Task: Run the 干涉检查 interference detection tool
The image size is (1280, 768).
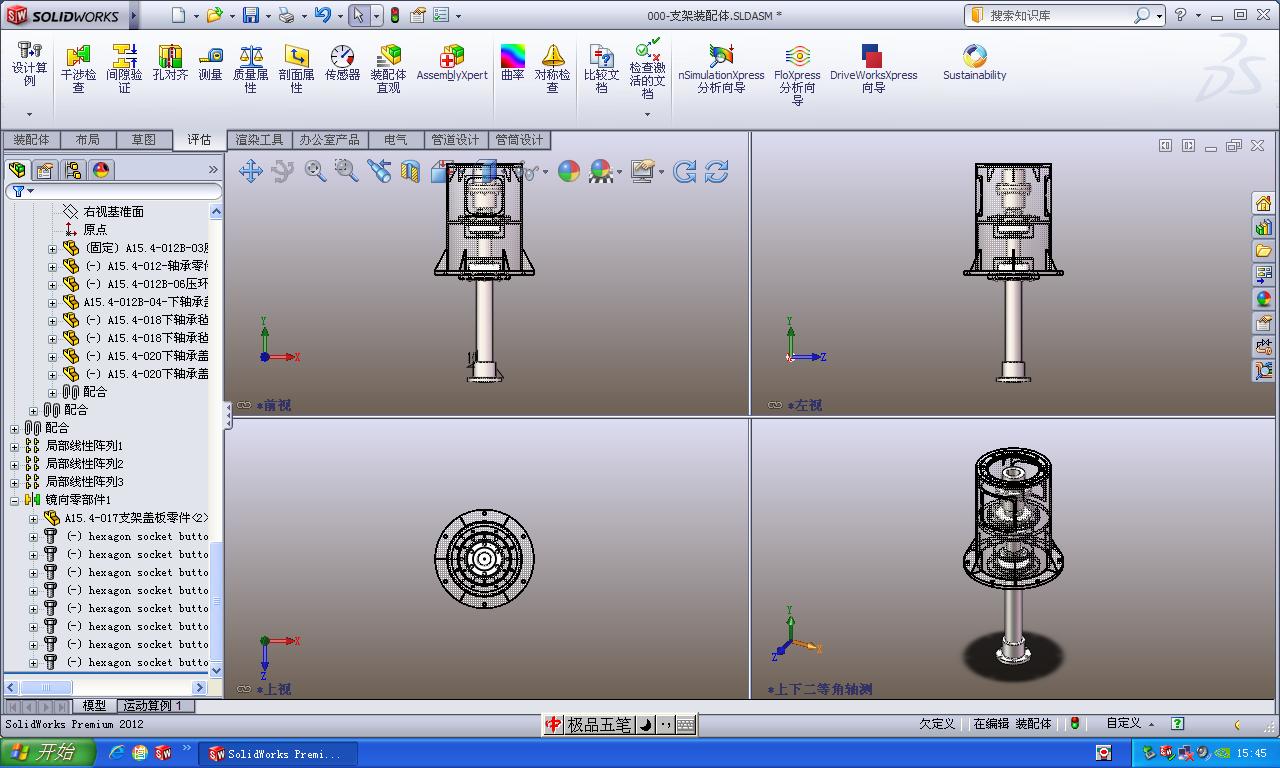Action: (78, 68)
